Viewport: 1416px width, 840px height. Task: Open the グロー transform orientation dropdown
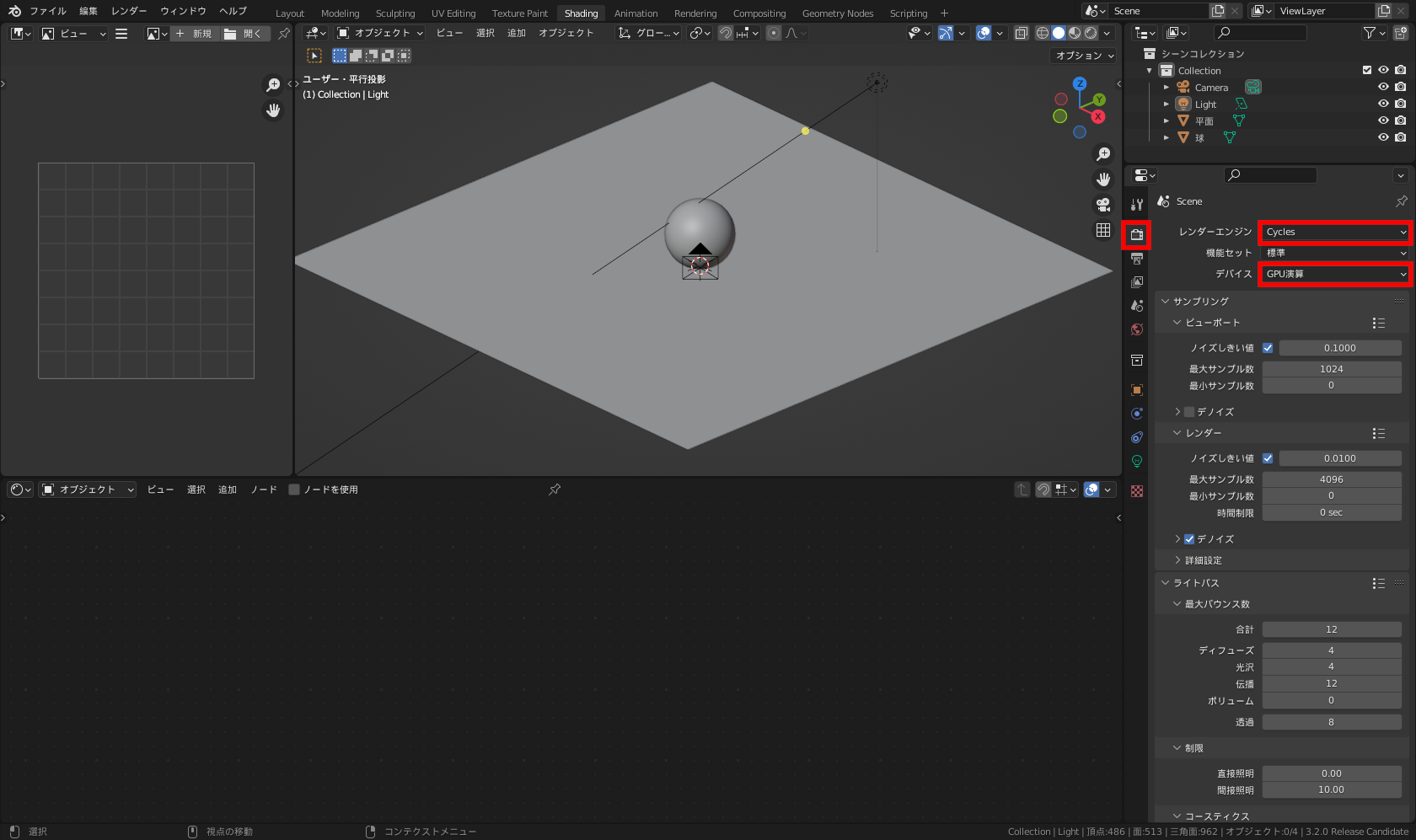(648, 33)
